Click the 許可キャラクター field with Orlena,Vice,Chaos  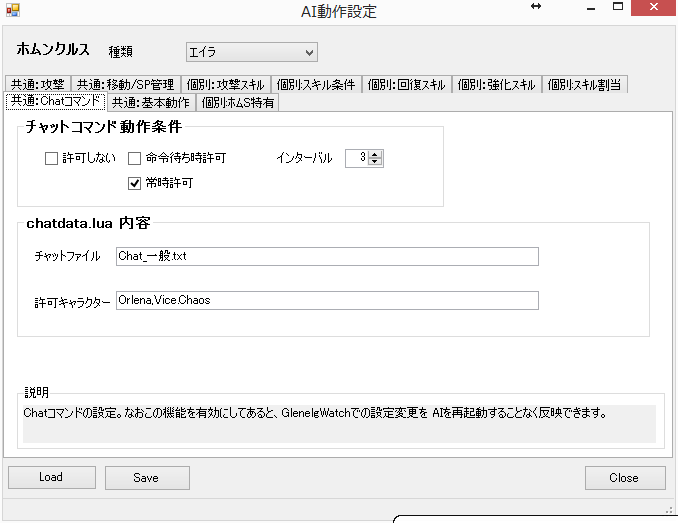(327, 300)
